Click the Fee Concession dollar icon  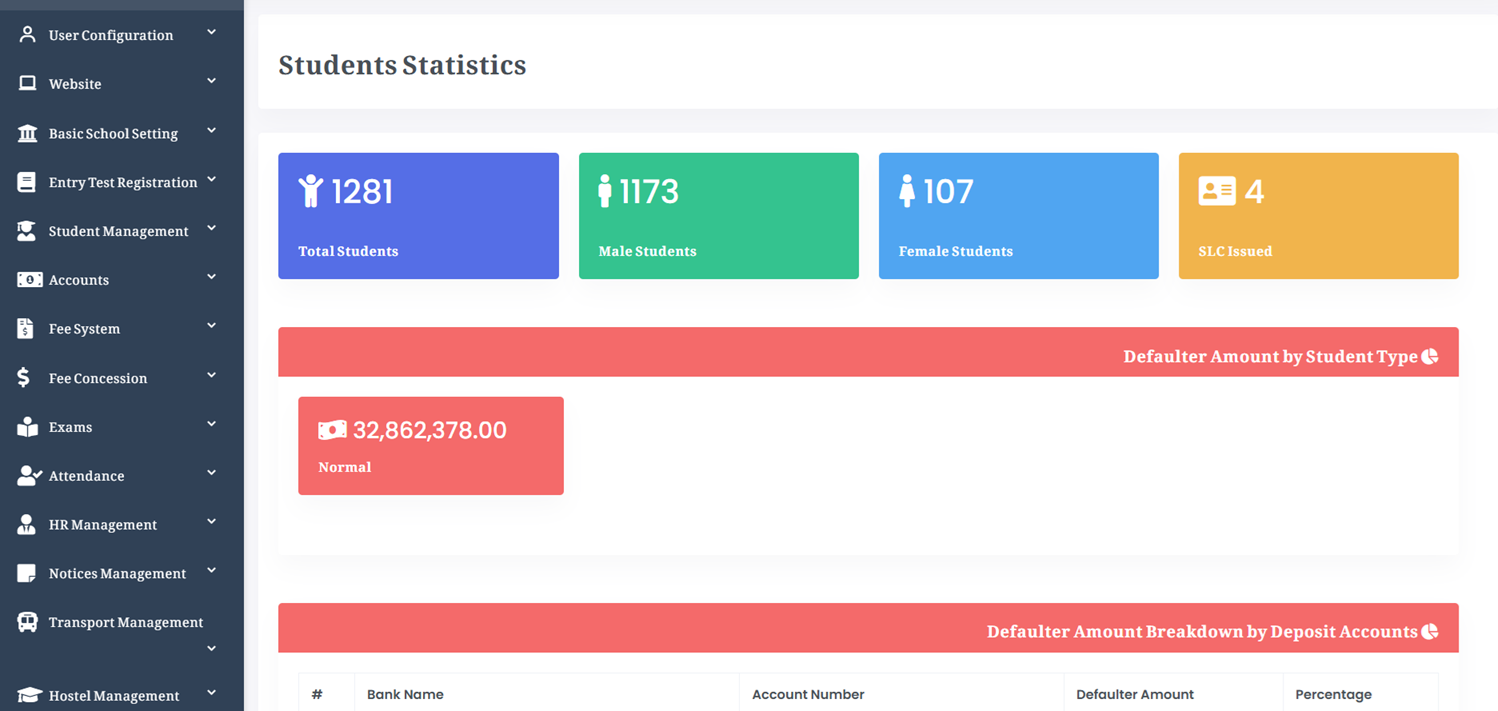(26, 377)
